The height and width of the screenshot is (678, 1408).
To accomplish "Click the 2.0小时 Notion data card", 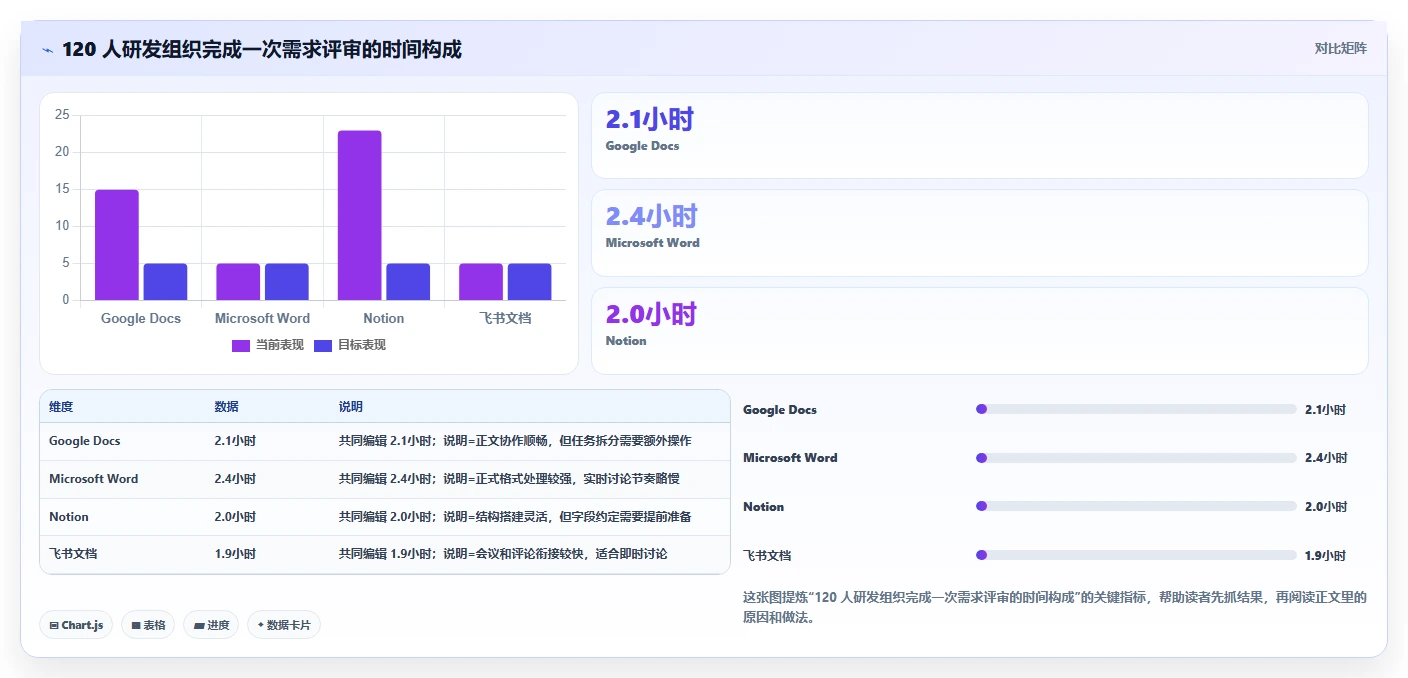I will 979,331.
